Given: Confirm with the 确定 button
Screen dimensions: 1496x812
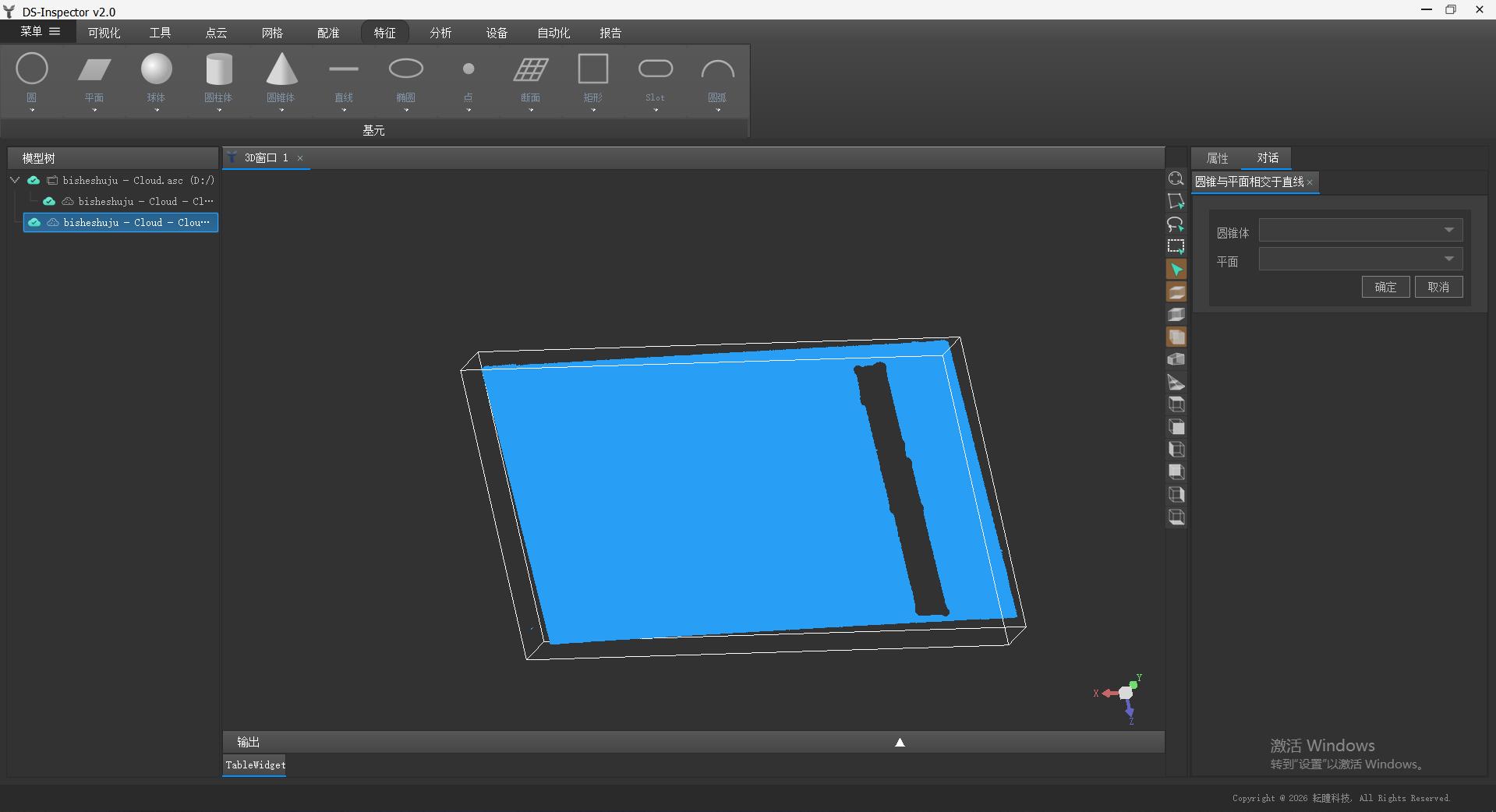Looking at the screenshot, I should (x=1385, y=287).
